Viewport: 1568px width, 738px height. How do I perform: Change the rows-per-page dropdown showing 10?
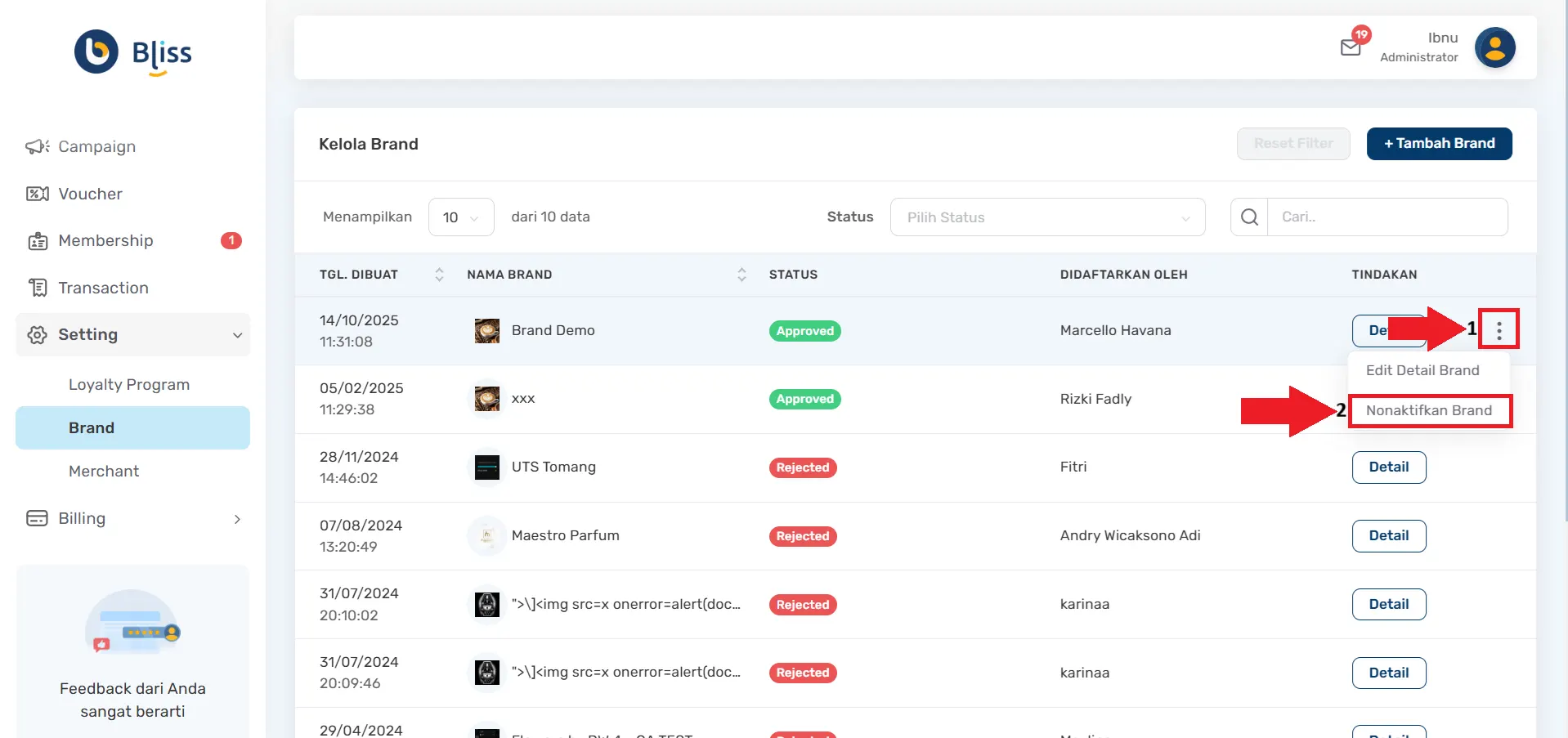pyautogui.click(x=461, y=217)
